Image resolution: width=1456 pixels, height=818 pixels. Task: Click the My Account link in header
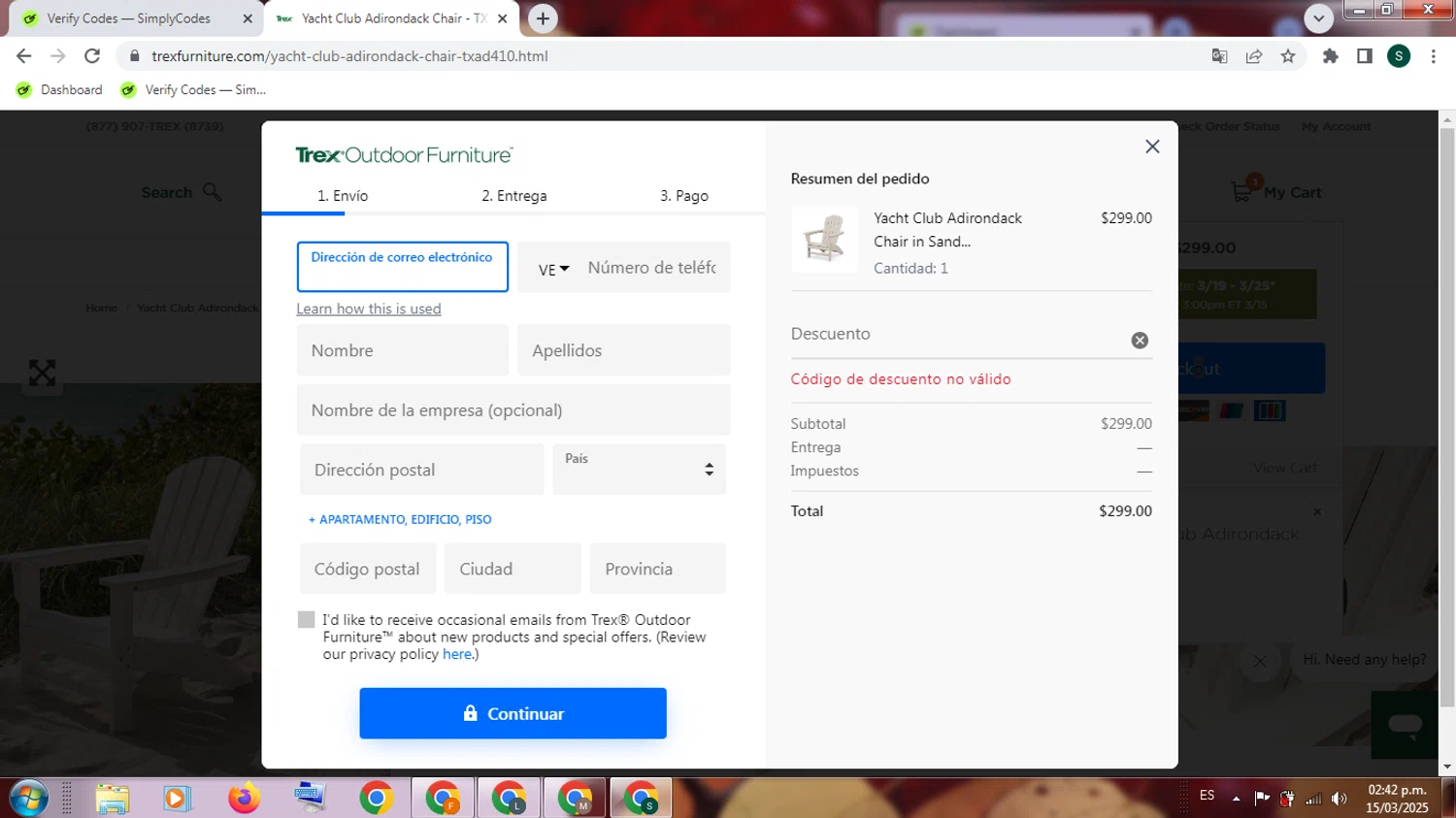(1336, 126)
